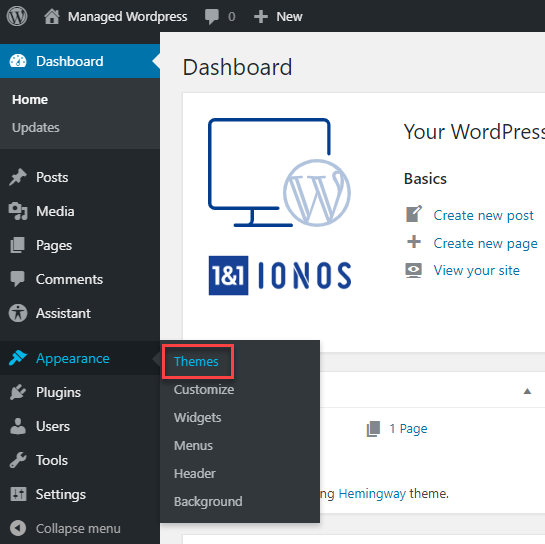Click the Assistant accessibility icon

click(x=18, y=313)
